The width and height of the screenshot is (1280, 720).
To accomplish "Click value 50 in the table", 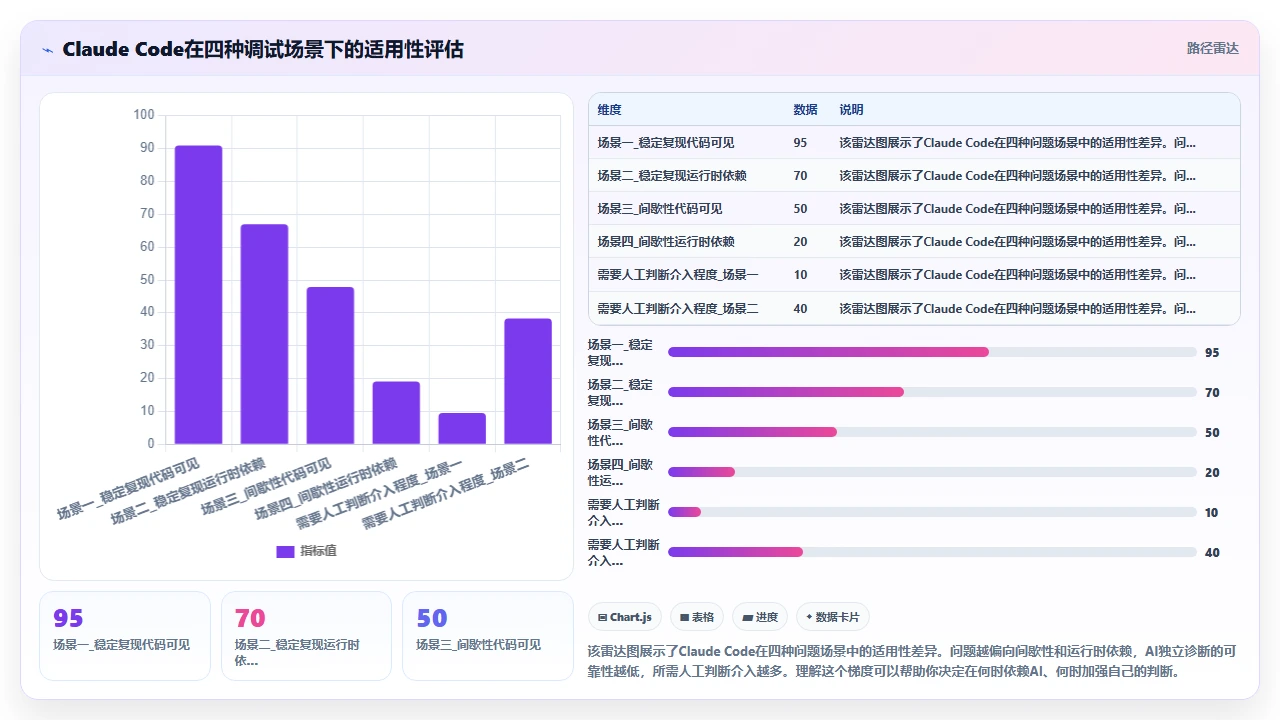I will pos(800,209).
